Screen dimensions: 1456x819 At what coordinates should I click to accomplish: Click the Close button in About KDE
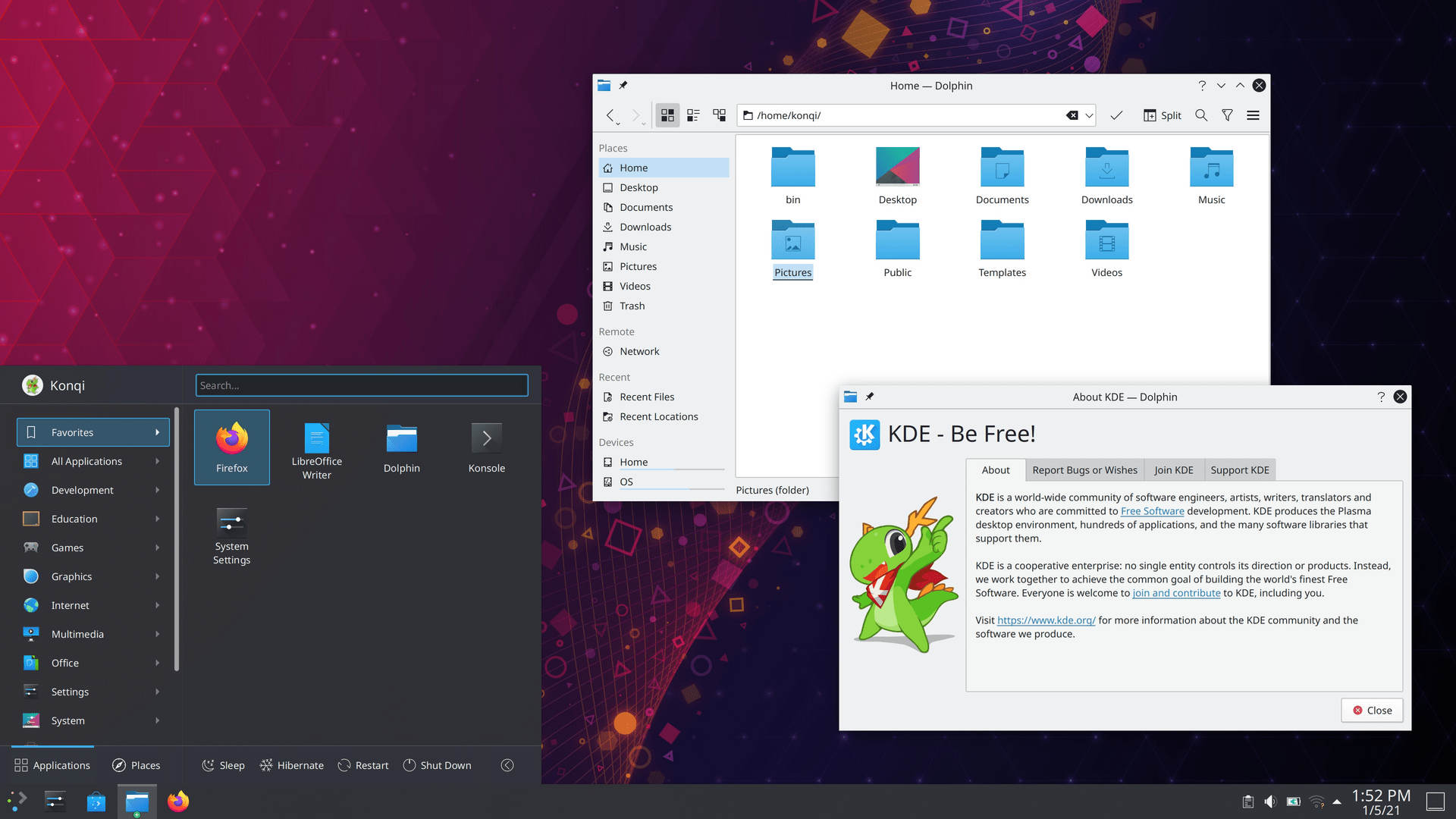[x=1372, y=711]
